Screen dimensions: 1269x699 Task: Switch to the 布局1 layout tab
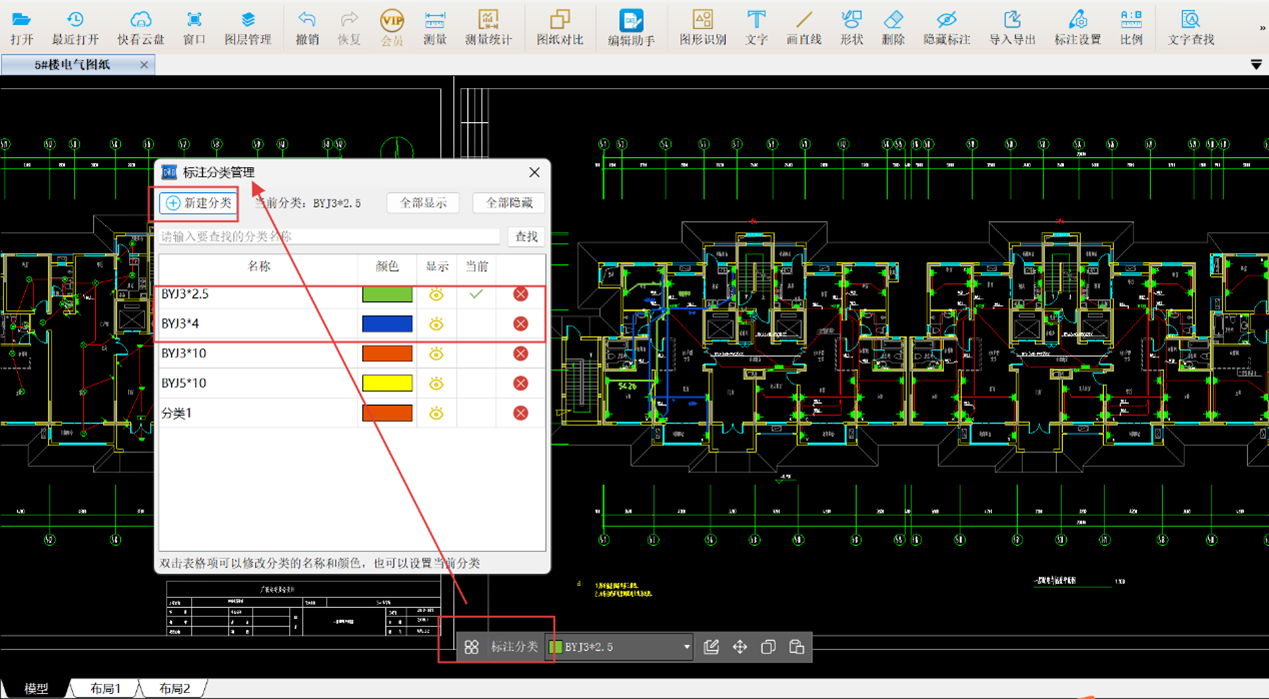coord(105,689)
